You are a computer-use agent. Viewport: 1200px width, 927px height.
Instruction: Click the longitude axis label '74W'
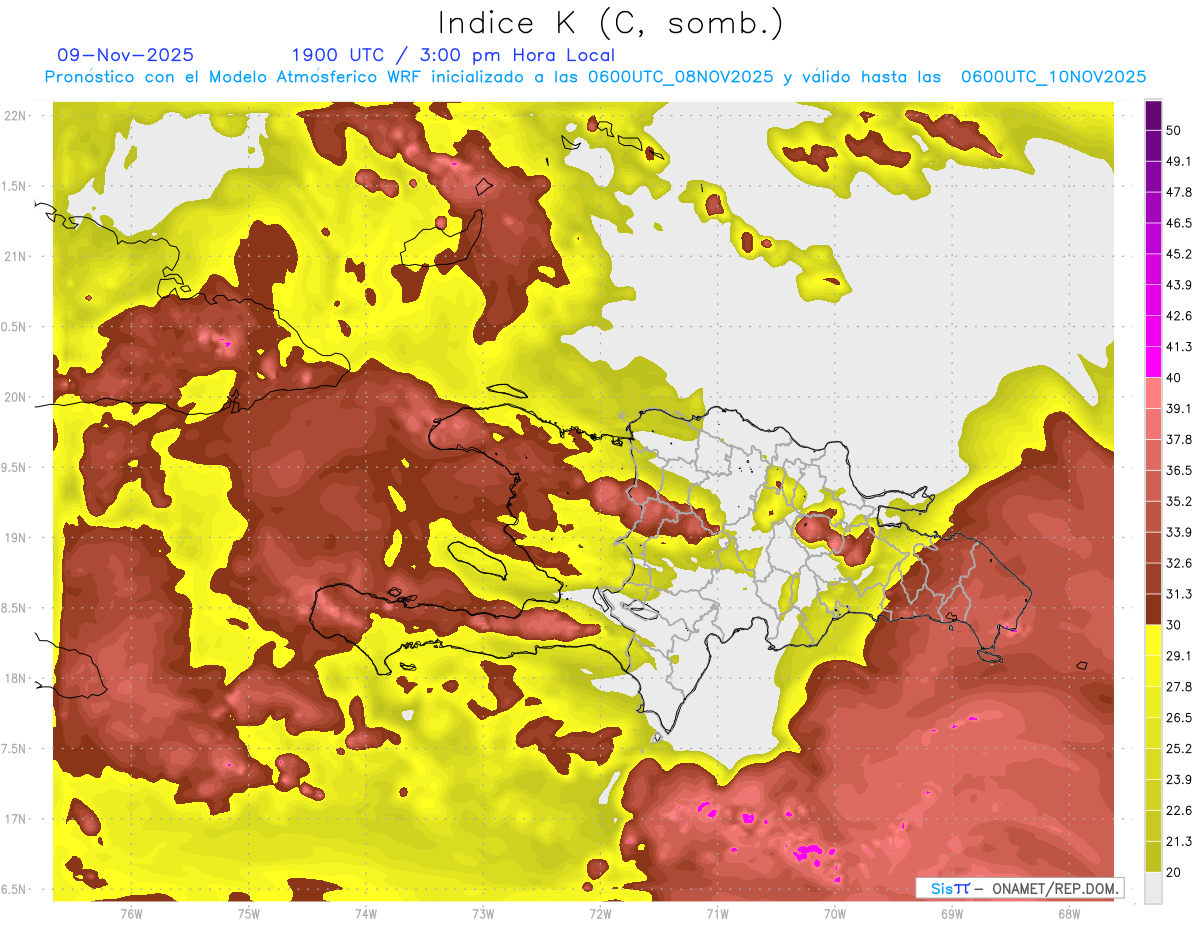pos(366,913)
